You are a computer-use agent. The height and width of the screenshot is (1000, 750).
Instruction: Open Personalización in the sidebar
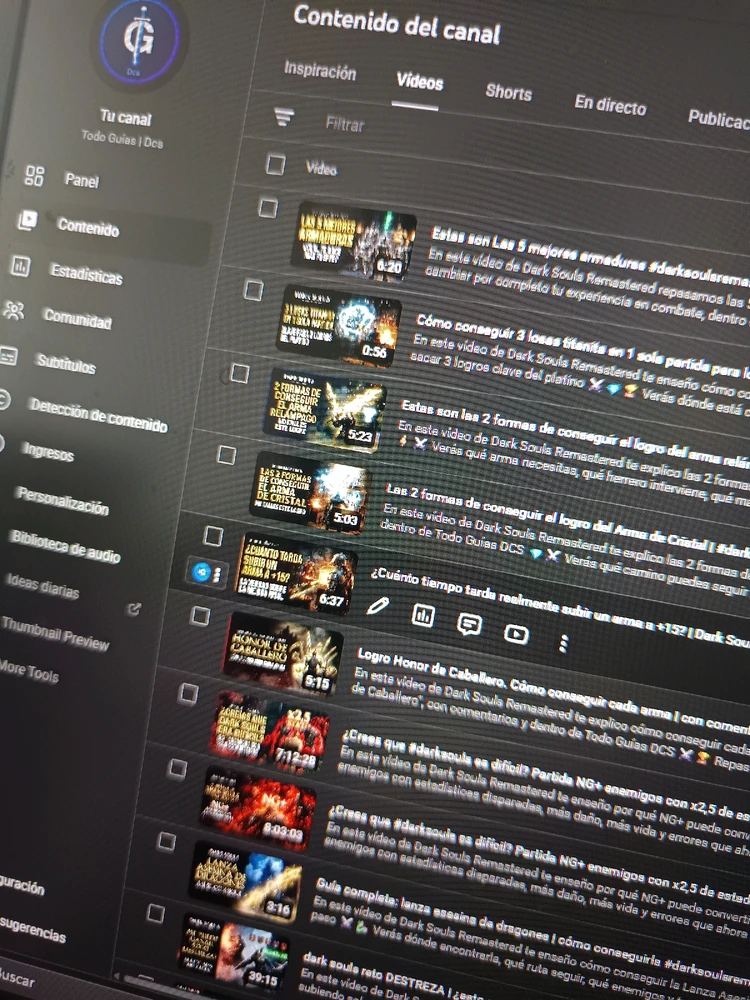coord(63,501)
